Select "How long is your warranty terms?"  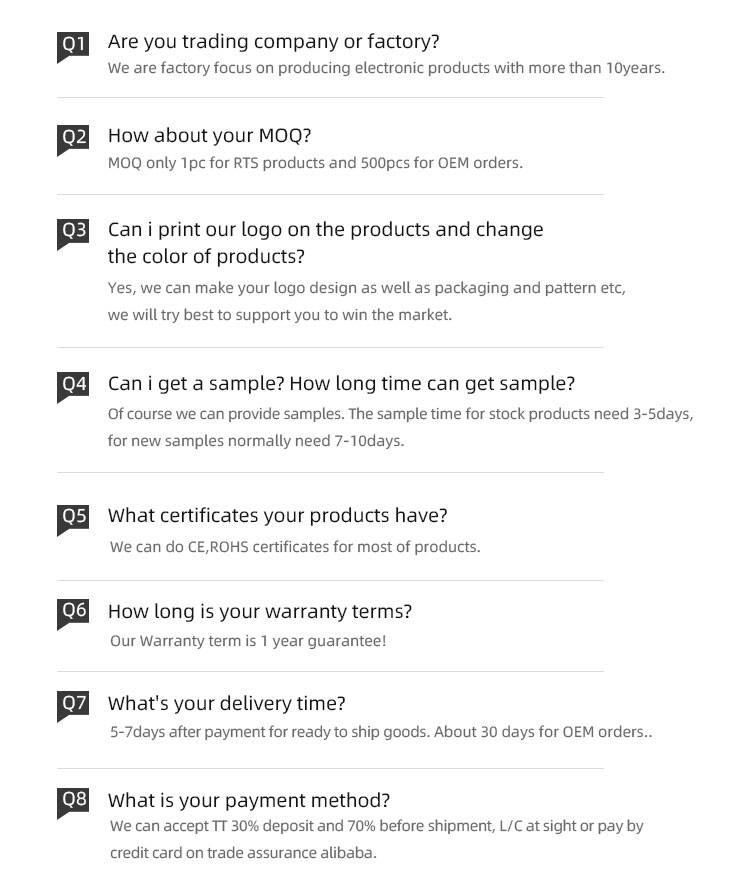point(259,611)
